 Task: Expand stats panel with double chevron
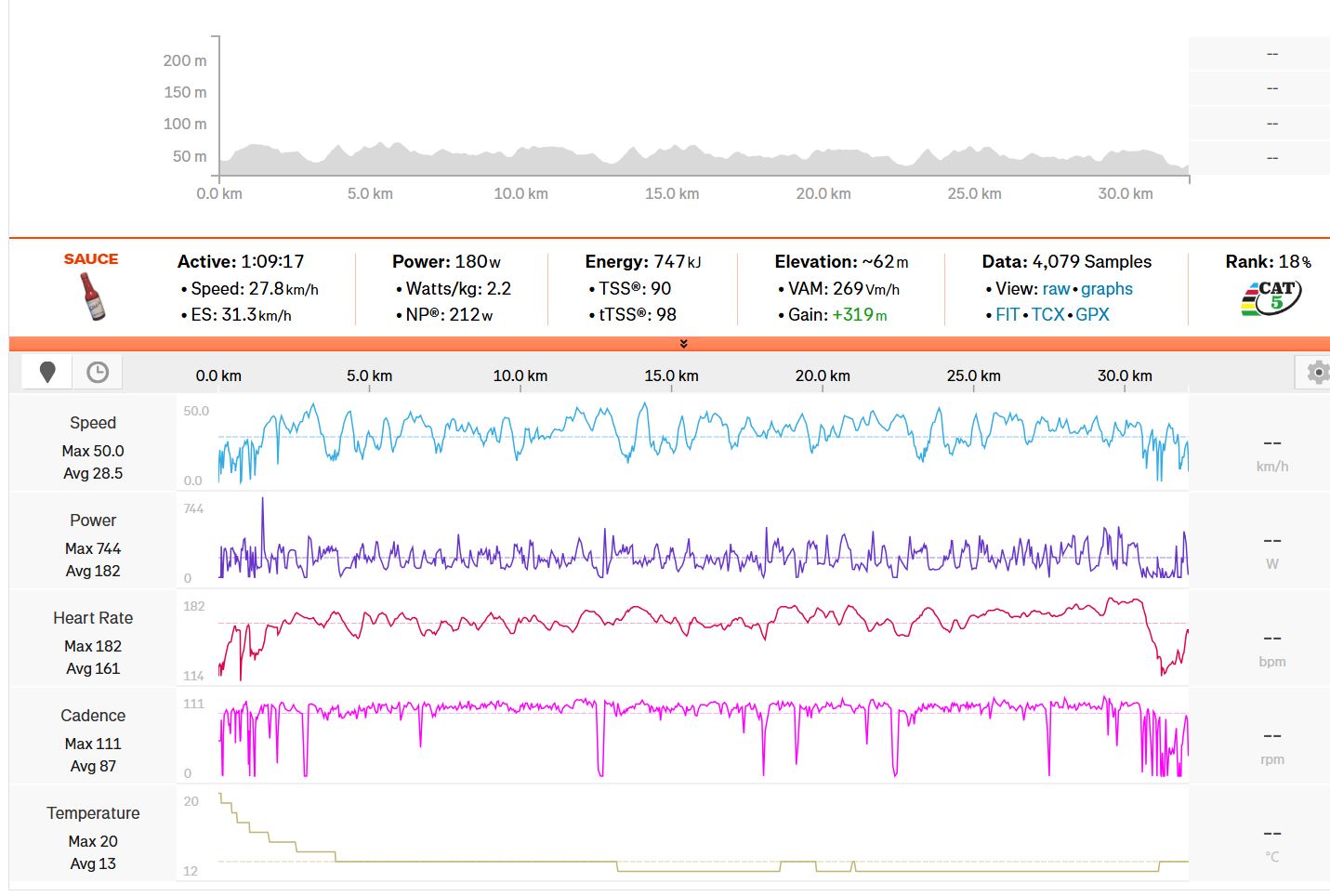683,344
